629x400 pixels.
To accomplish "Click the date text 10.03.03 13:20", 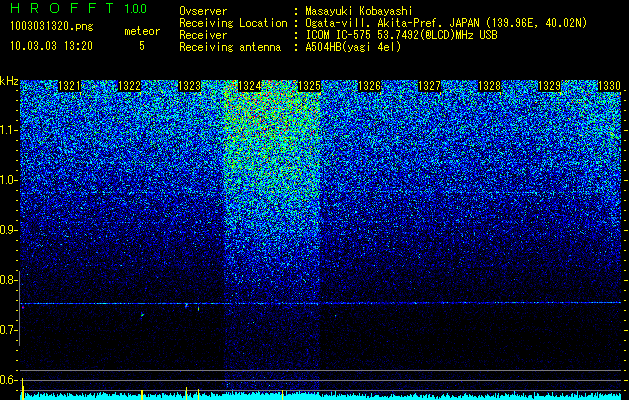I will (51, 46).
